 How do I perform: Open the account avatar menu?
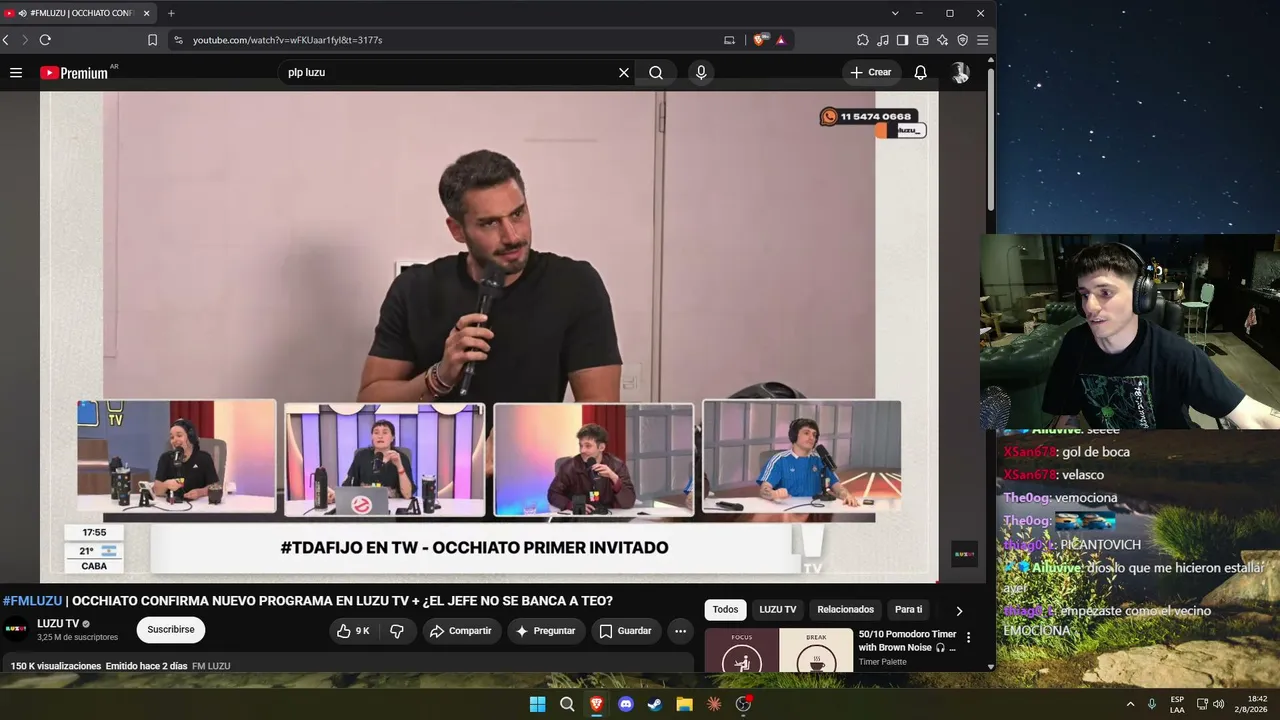pyautogui.click(x=960, y=72)
